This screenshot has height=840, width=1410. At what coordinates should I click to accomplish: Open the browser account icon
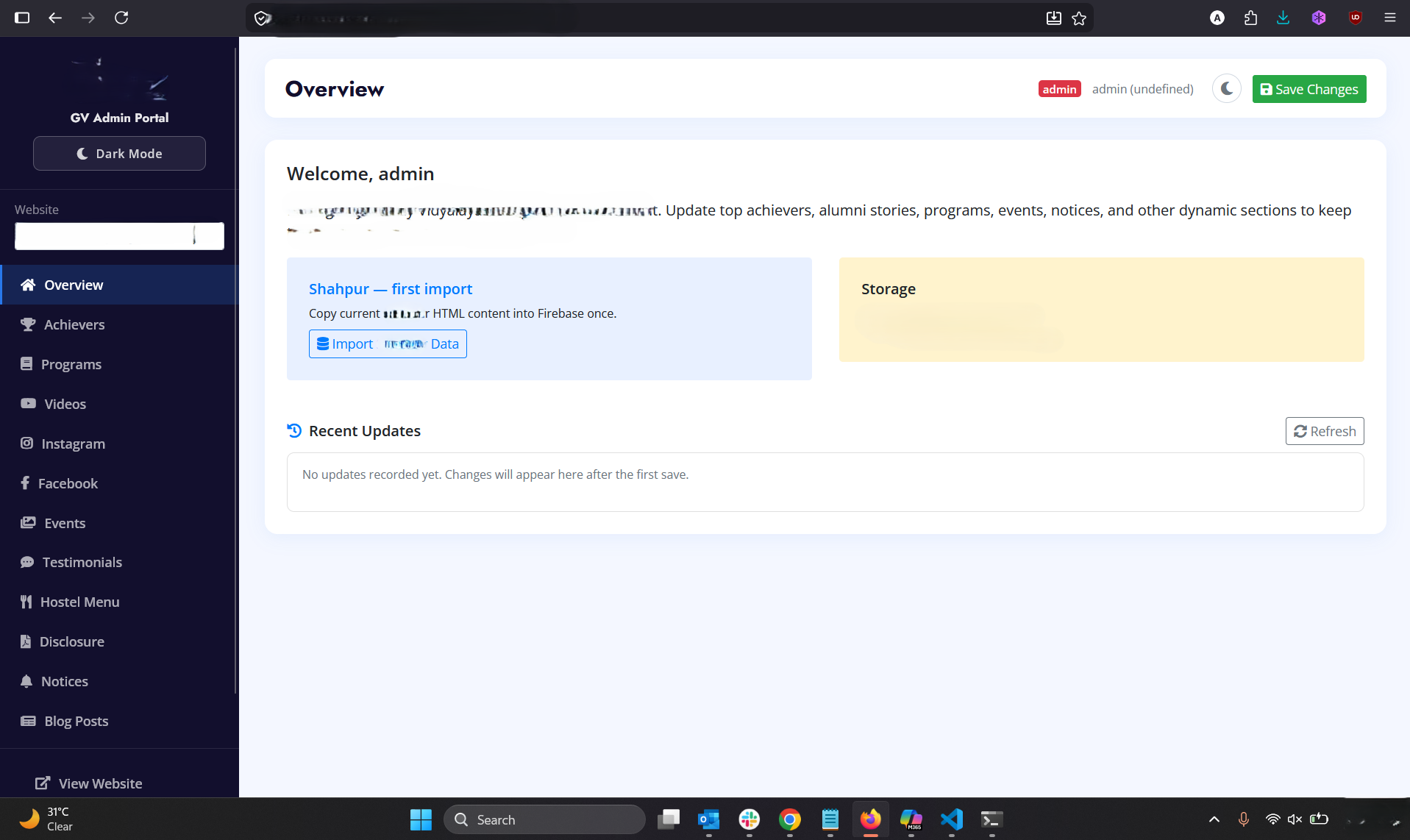click(x=1217, y=18)
